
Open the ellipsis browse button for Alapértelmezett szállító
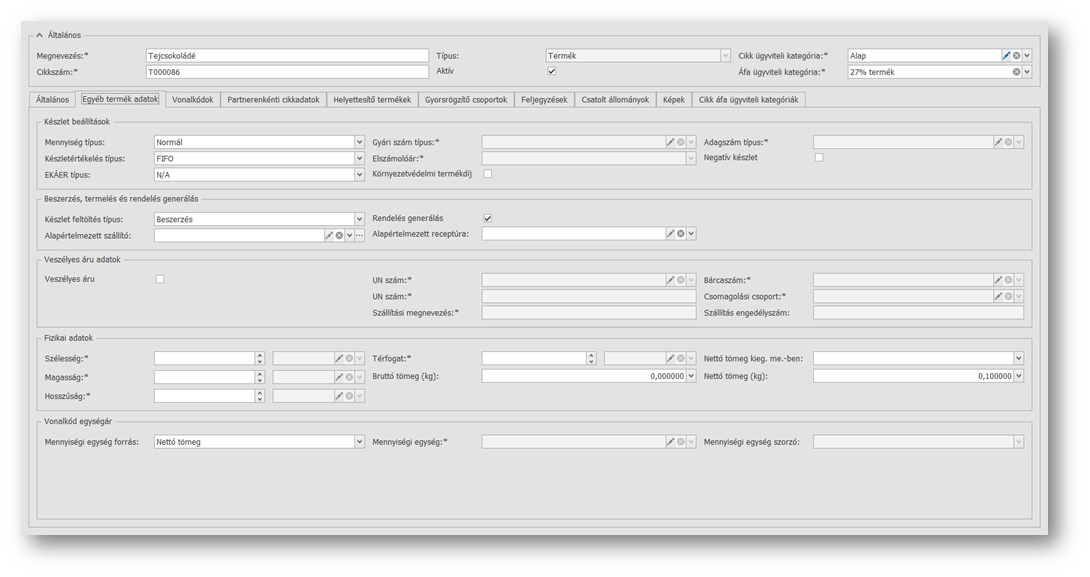point(359,234)
